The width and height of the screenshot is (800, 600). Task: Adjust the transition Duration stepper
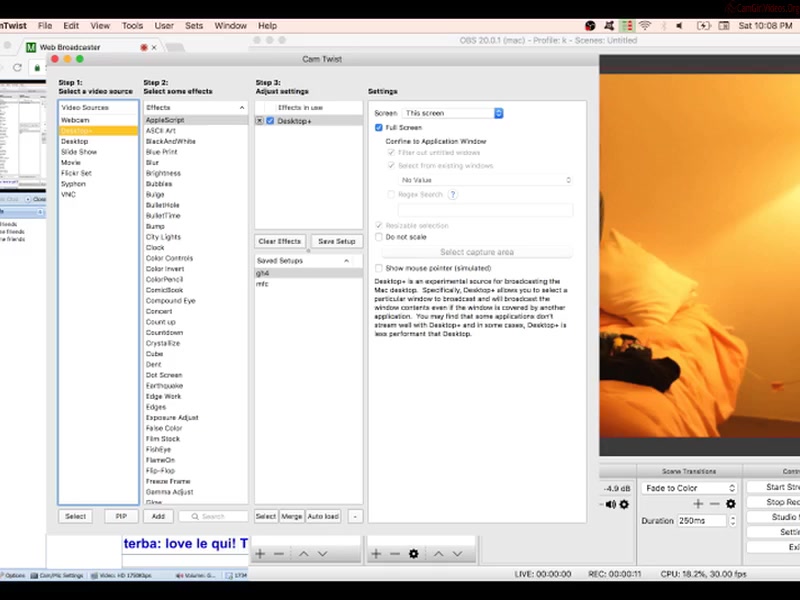[734, 521]
